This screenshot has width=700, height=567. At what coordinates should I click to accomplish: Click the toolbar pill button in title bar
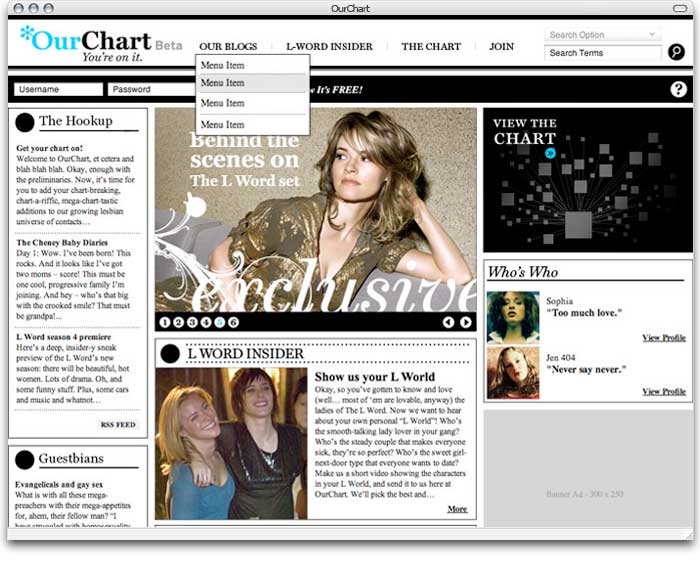click(x=679, y=8)
